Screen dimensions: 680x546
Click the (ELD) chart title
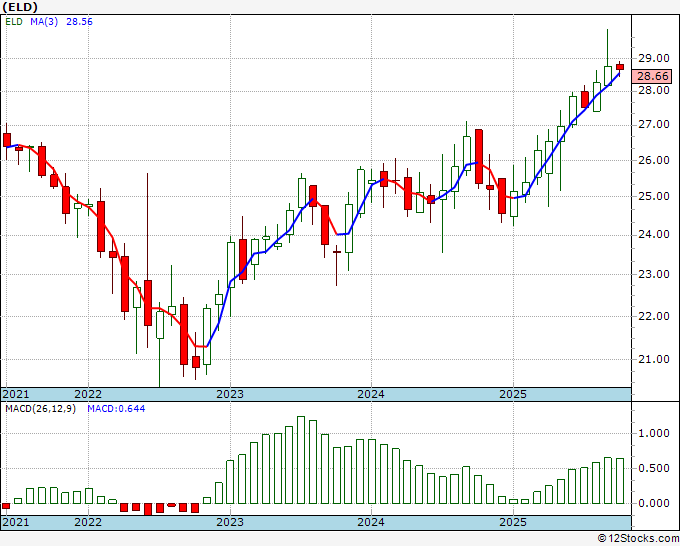20,7
